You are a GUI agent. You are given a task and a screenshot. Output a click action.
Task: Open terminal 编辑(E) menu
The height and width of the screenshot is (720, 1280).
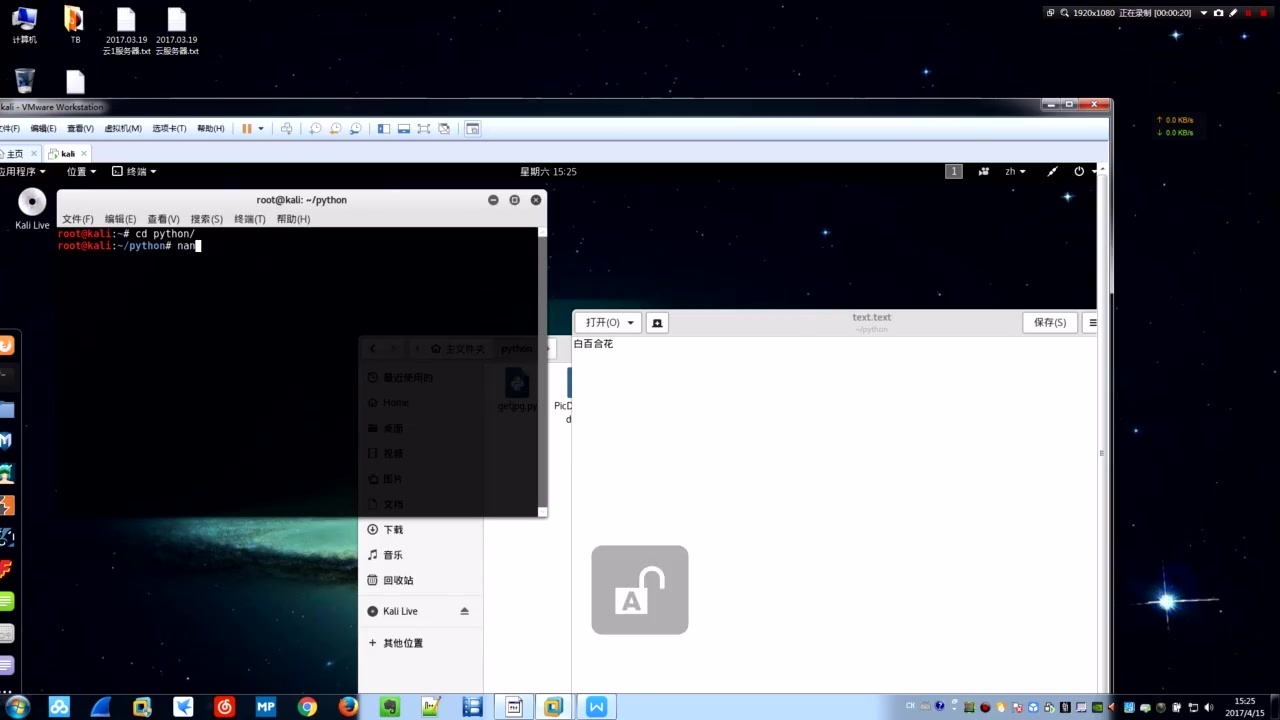[x=120, y=219]
